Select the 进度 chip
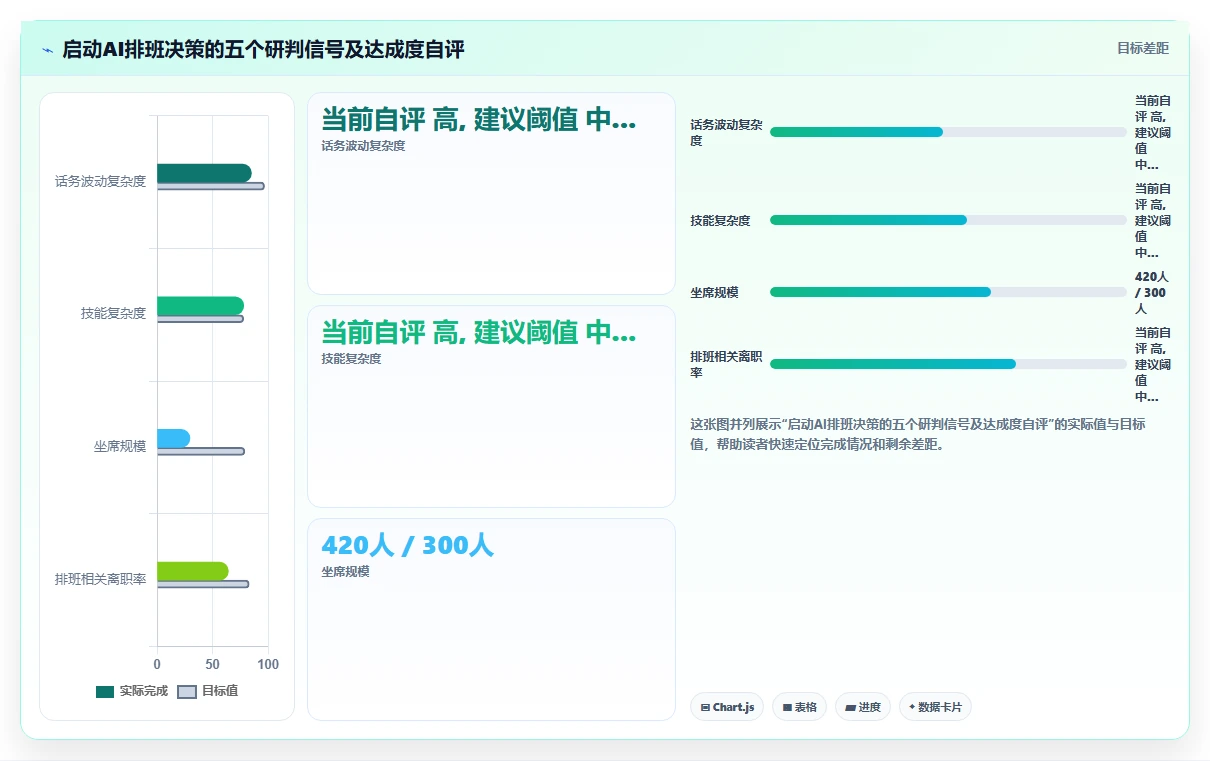This screenshot has width=1210, height=761. [863, 707]
